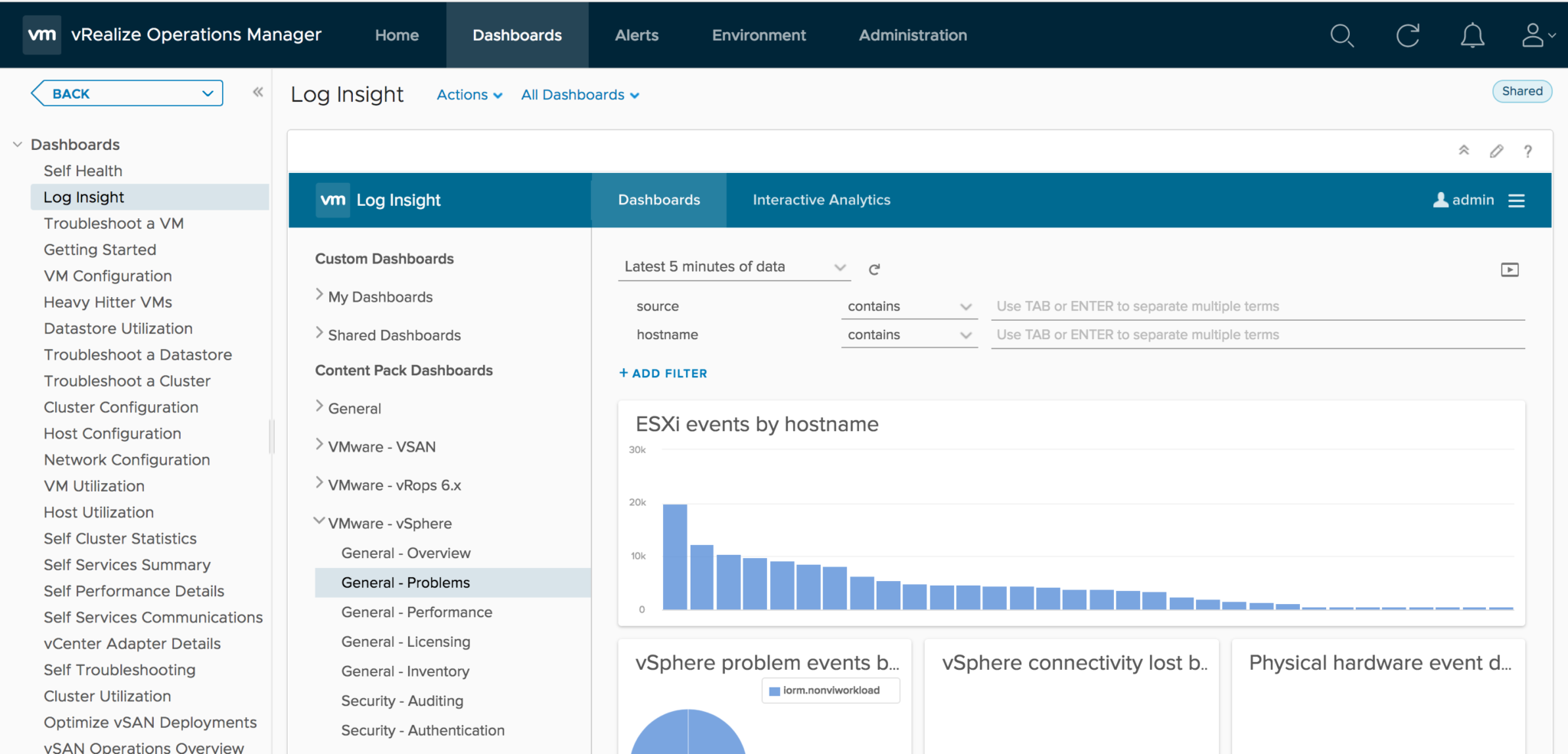Click the refresh icon in top navigation
Viewport: 1568px width, 754px height.
coord(1407,35)
